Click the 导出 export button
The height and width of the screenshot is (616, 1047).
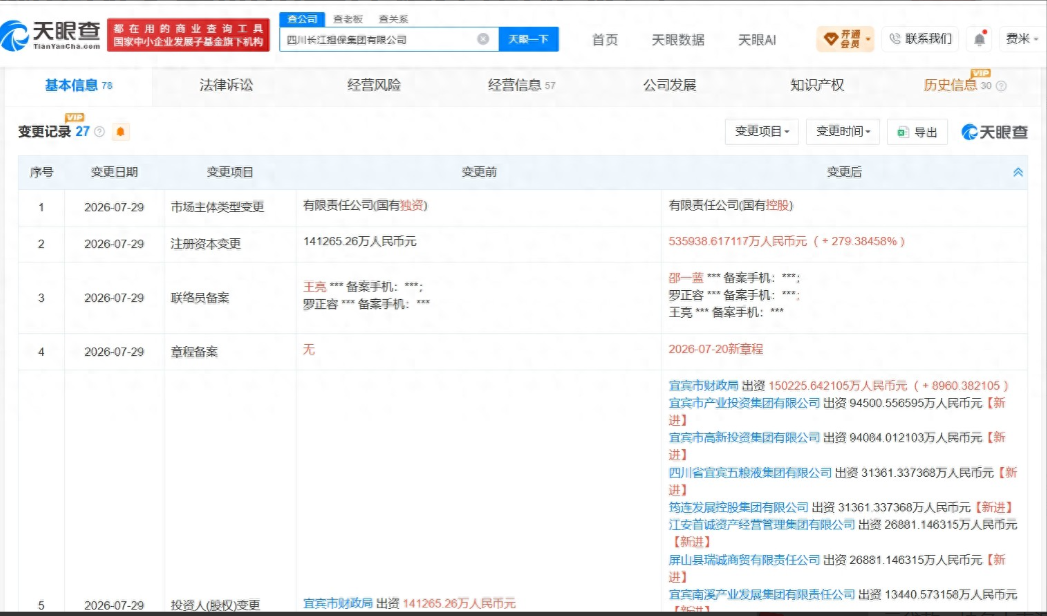(x=917, y=132)
